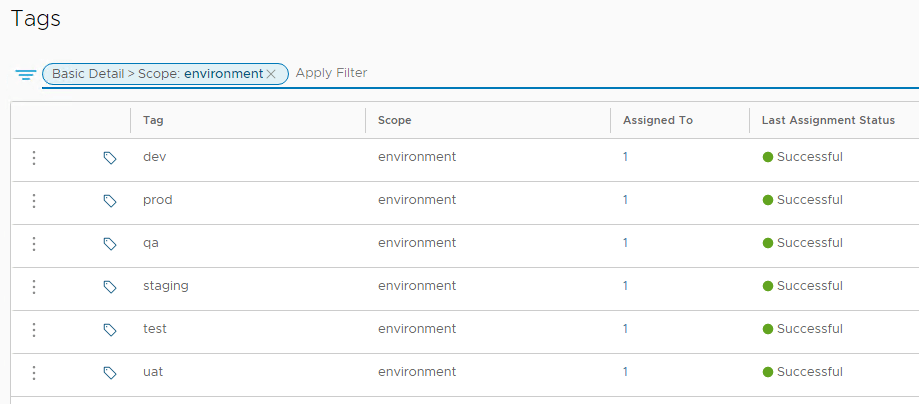Sort by the Scope column header
This screenshot has height=404, width=919.
pos(395,120)
